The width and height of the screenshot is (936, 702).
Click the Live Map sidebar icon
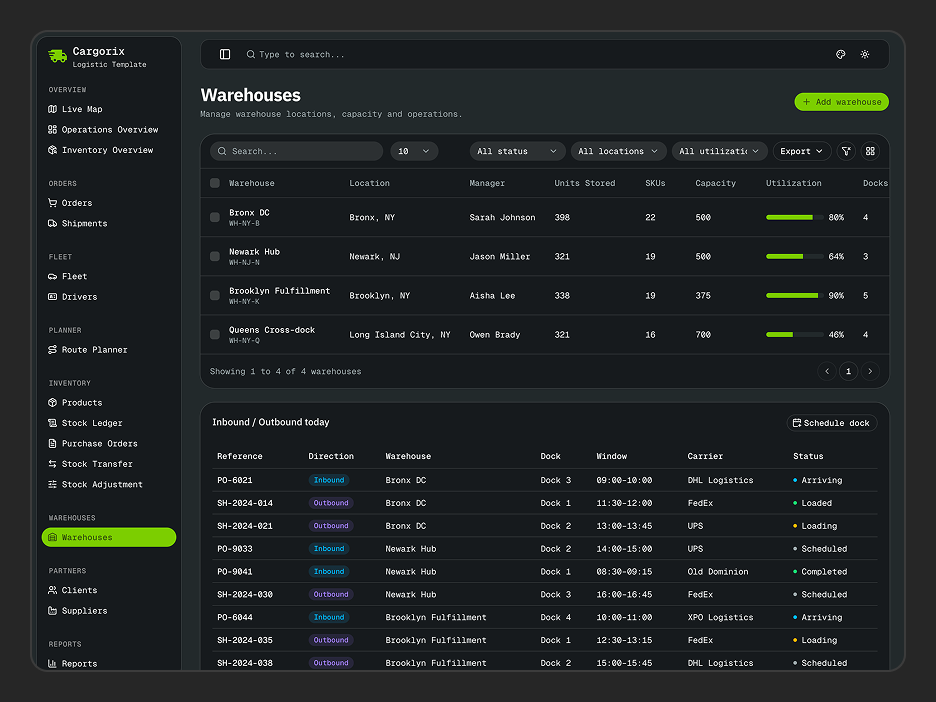[53, 109]
